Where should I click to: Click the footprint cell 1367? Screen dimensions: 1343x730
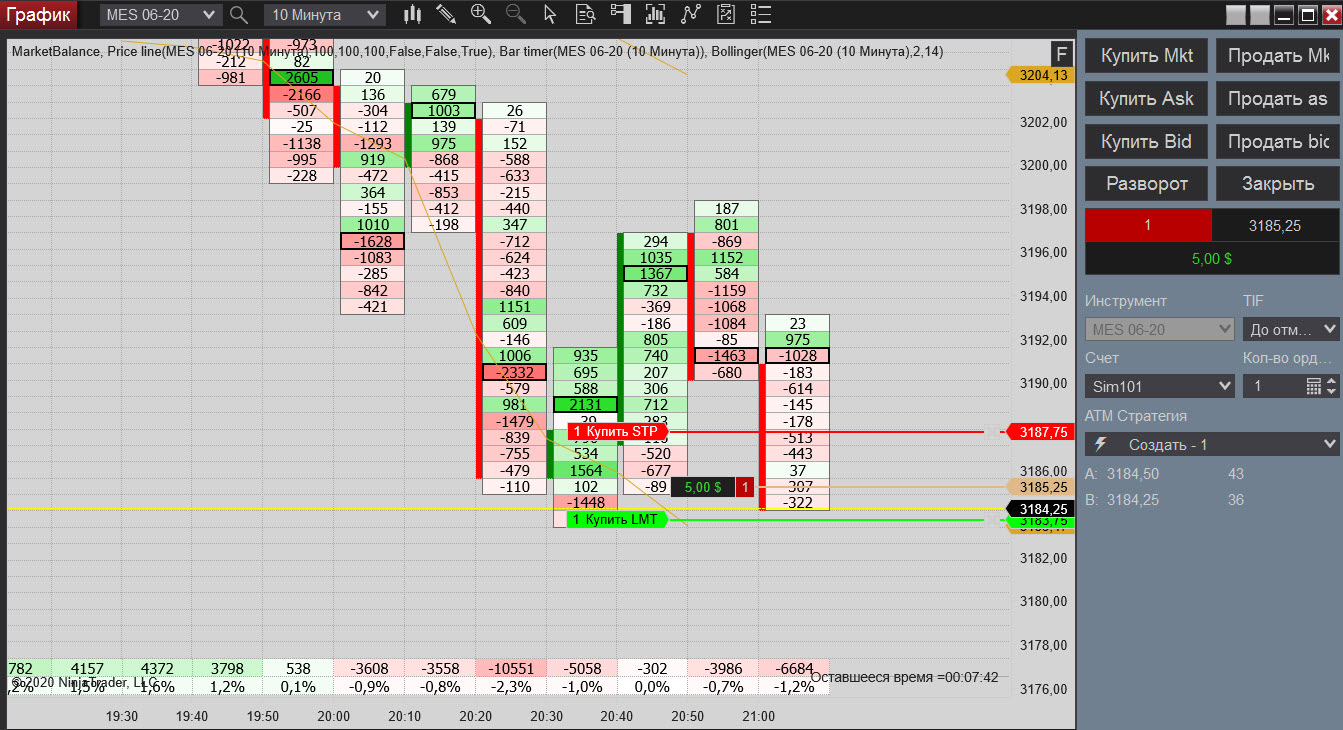656,274
